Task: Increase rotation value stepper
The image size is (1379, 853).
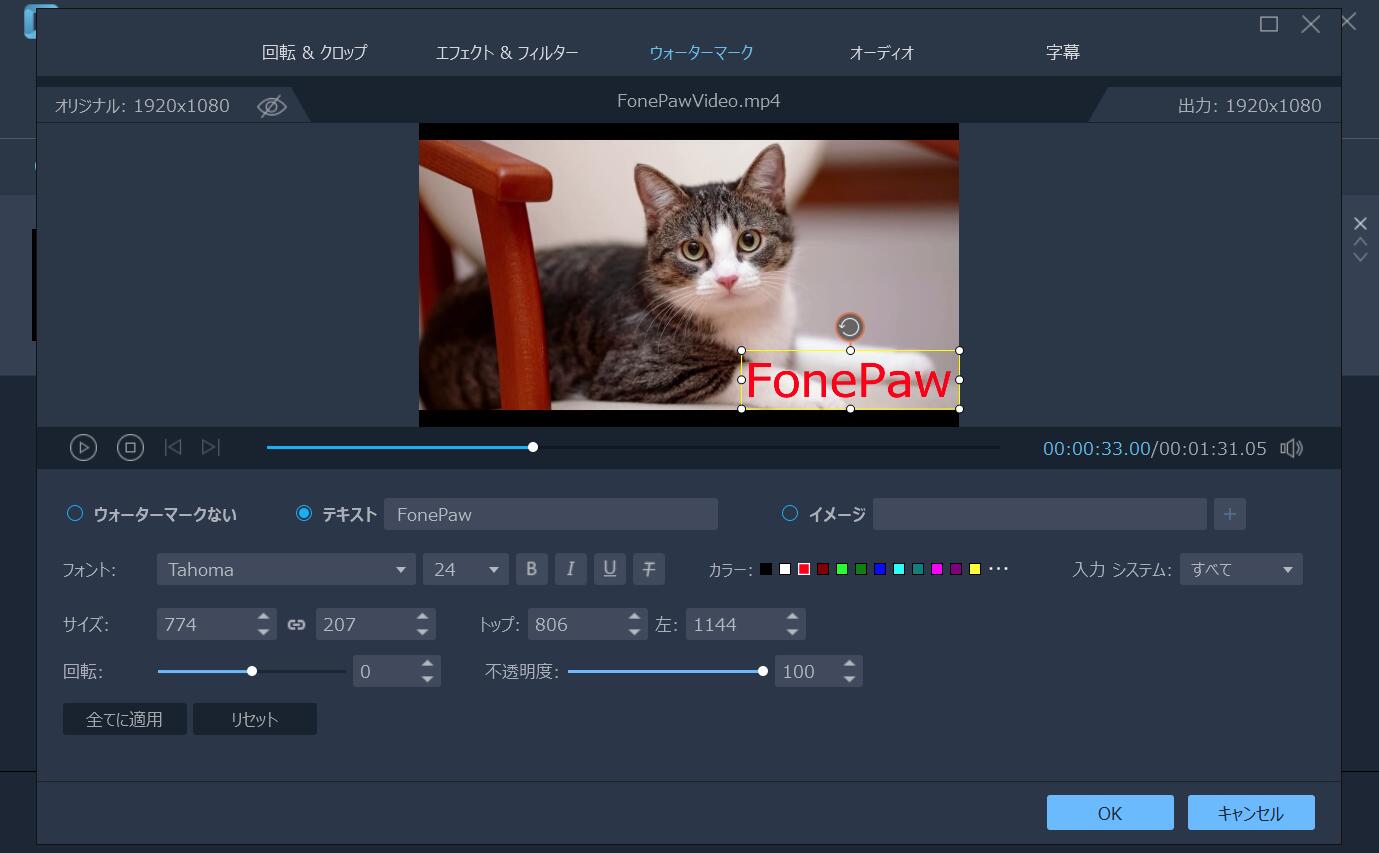Action: click(x=427, y=663)
